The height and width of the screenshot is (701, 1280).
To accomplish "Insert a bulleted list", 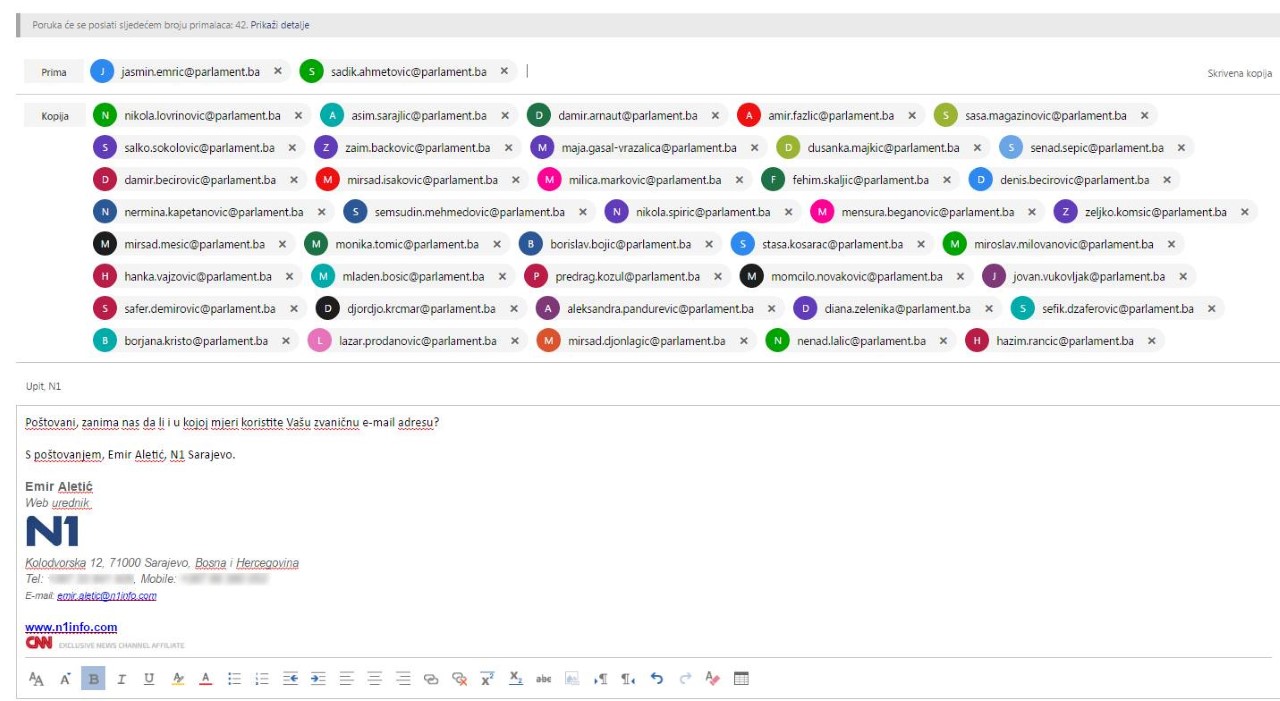I will pyautogui.click(x=234, y=679).
